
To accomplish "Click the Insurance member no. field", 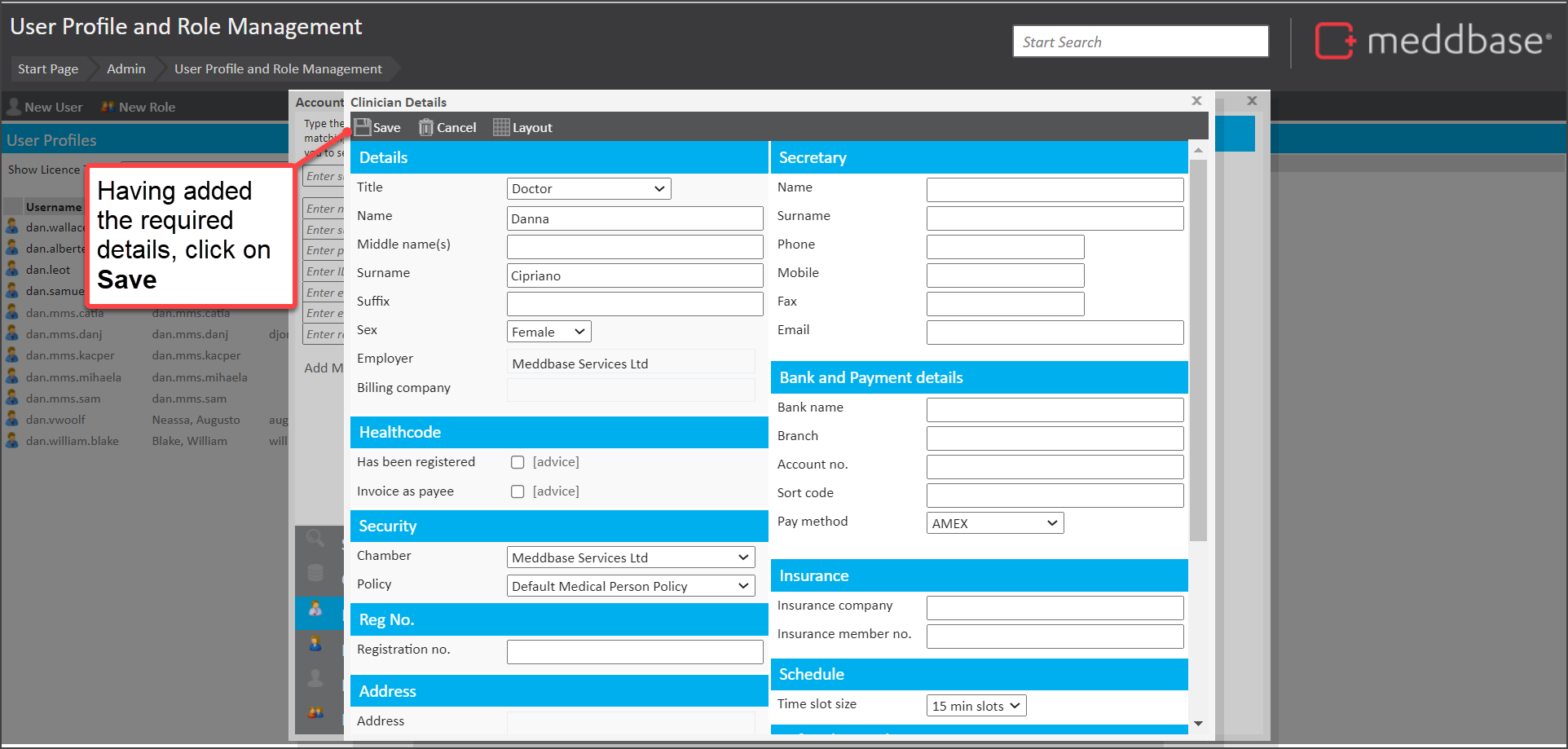I will pos(1055,637).
